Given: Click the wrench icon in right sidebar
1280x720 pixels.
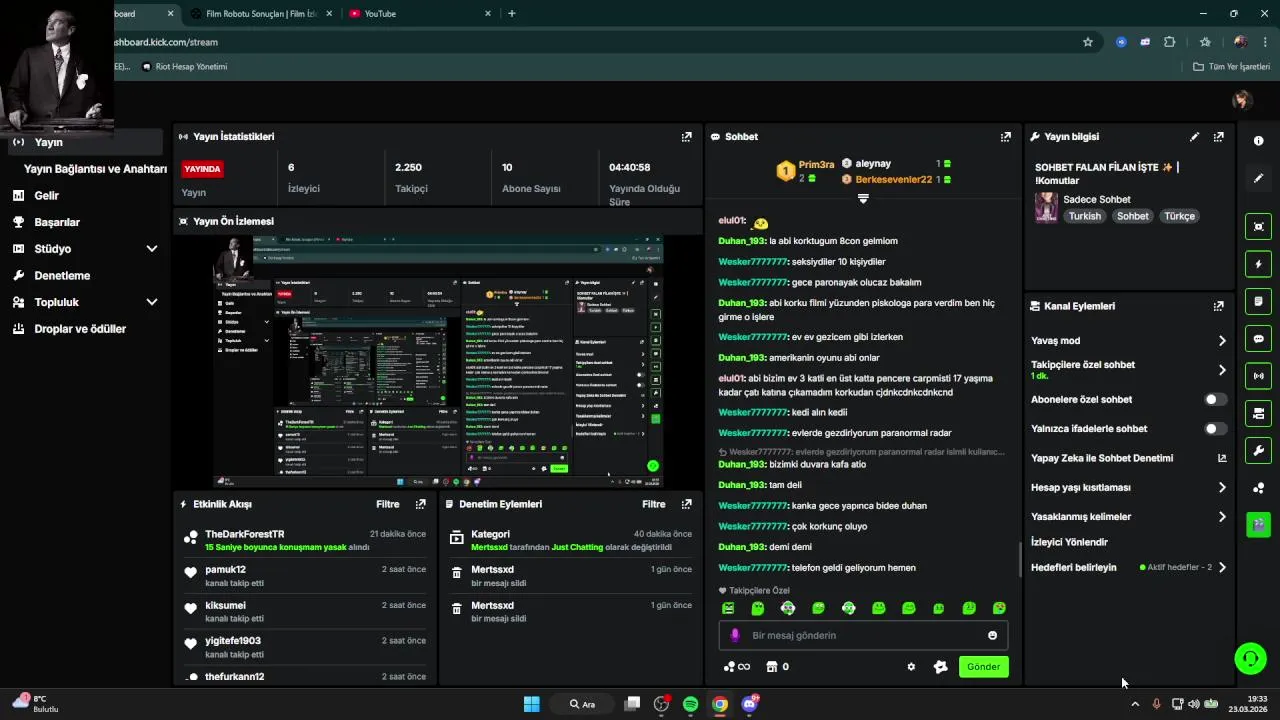Looking at the screenshot, I should 1259,451.
